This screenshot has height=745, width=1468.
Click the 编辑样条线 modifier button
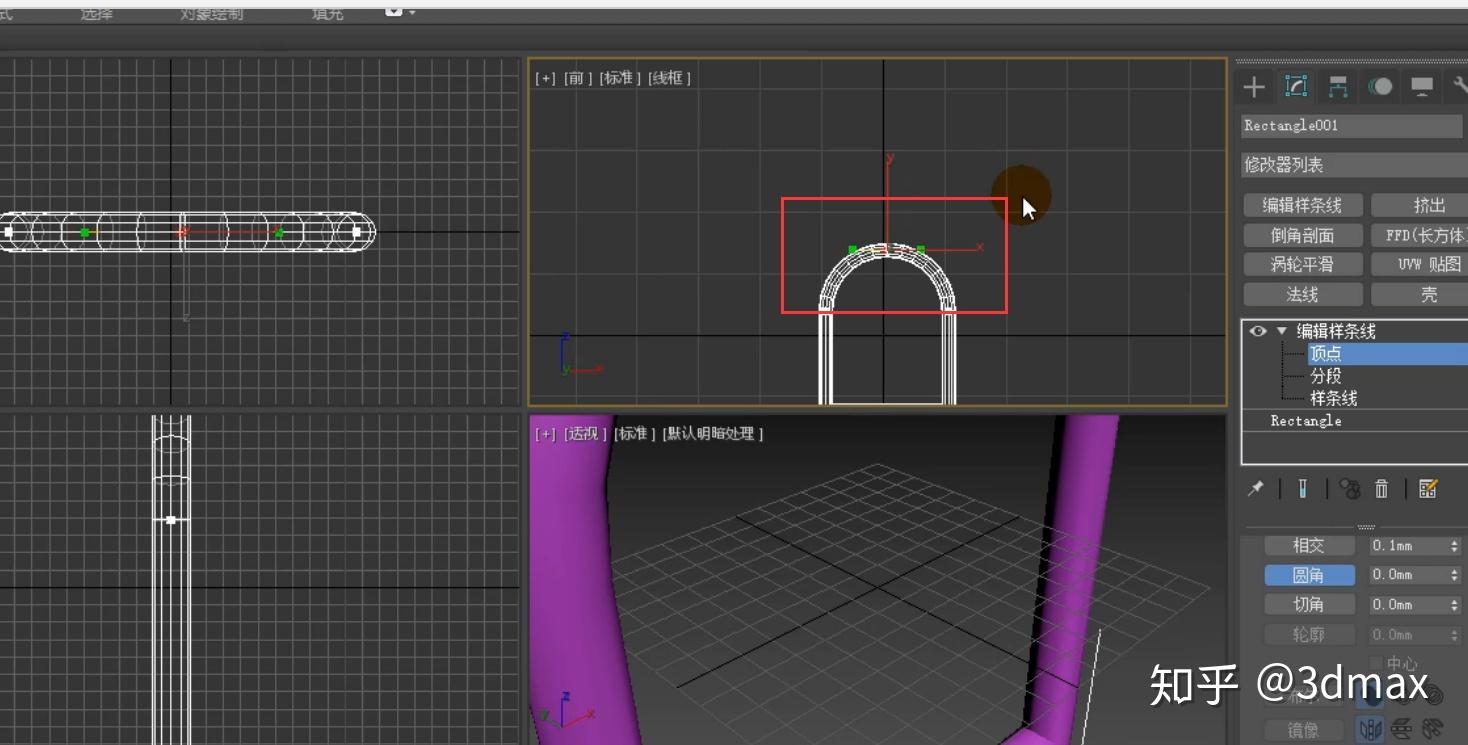pos(1302,205)
